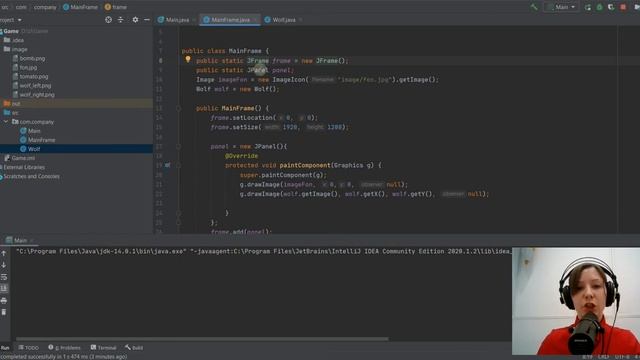Click the build hammer icon
This screenshot has height=360, width=640.
pos(533,7)
